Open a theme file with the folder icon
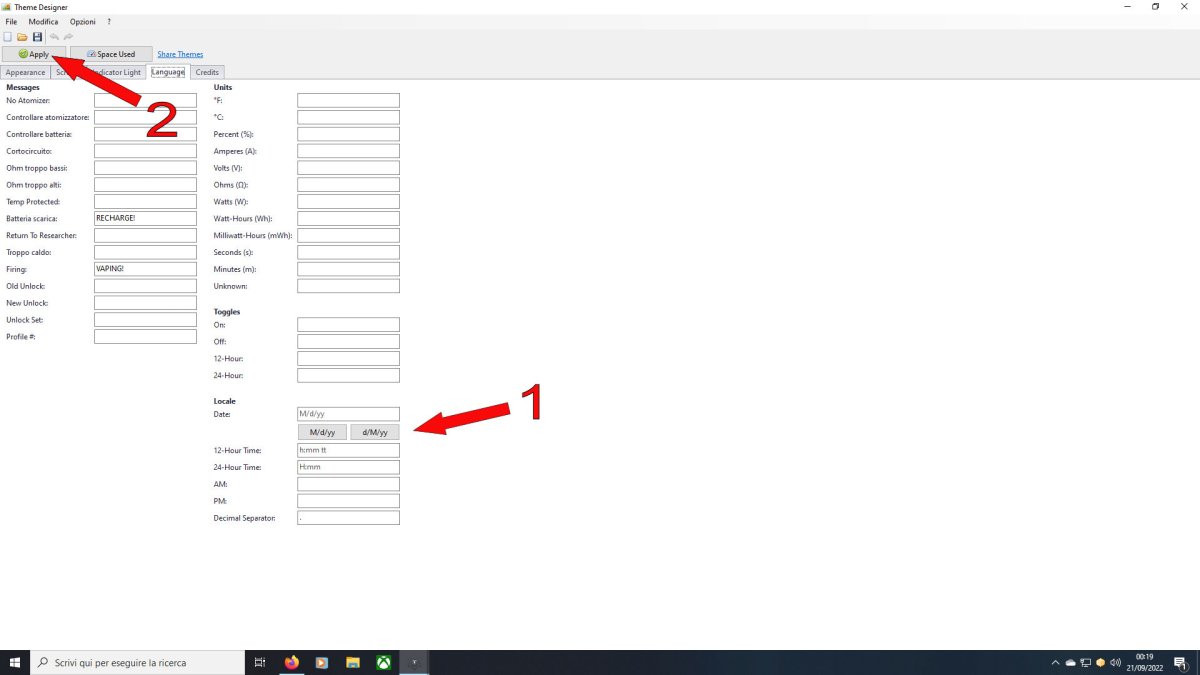The image size is (1200, 675). coord(22,37)
